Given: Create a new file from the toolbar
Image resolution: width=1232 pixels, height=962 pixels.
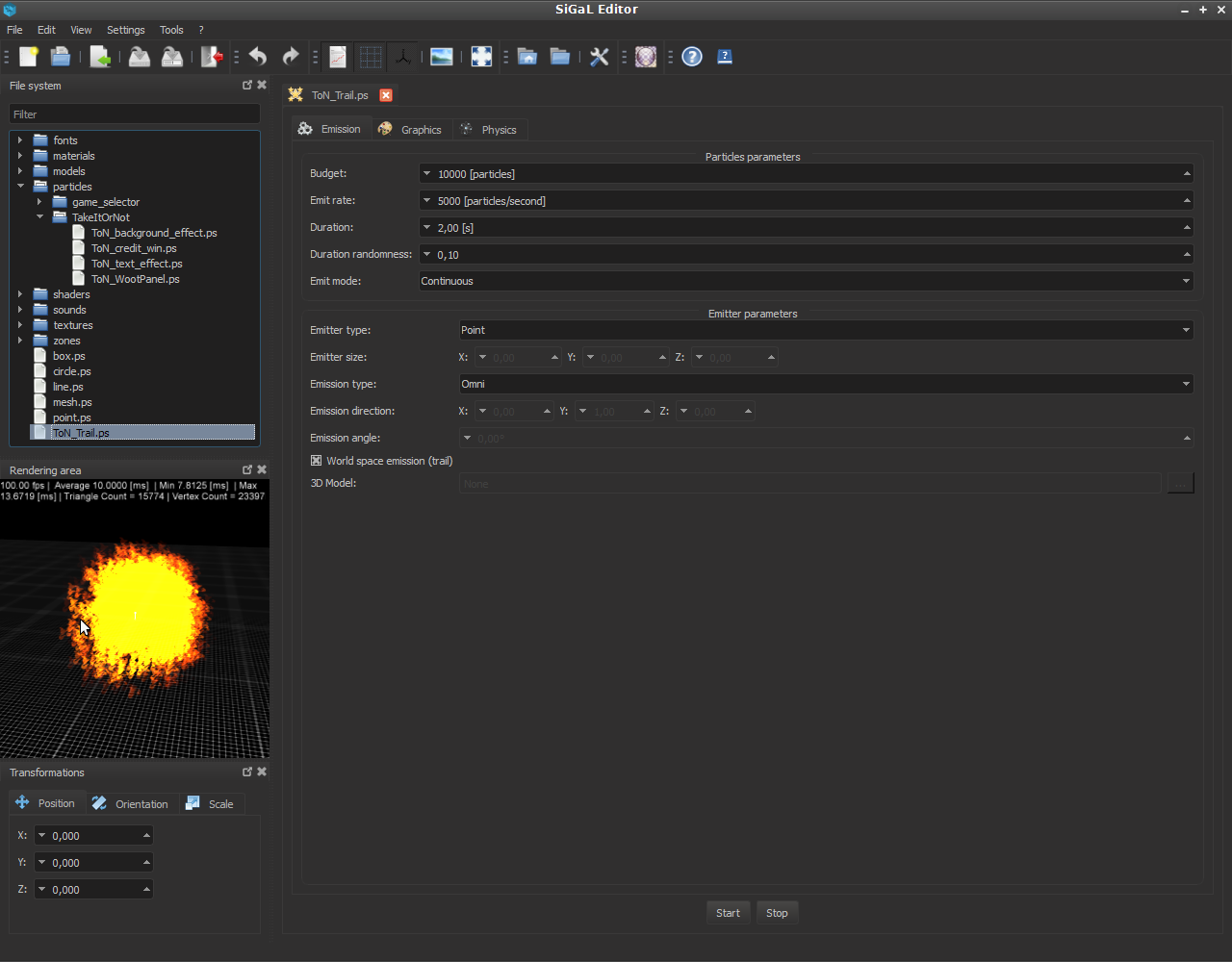Looking at the screenshot, I should tap(29, 57).
